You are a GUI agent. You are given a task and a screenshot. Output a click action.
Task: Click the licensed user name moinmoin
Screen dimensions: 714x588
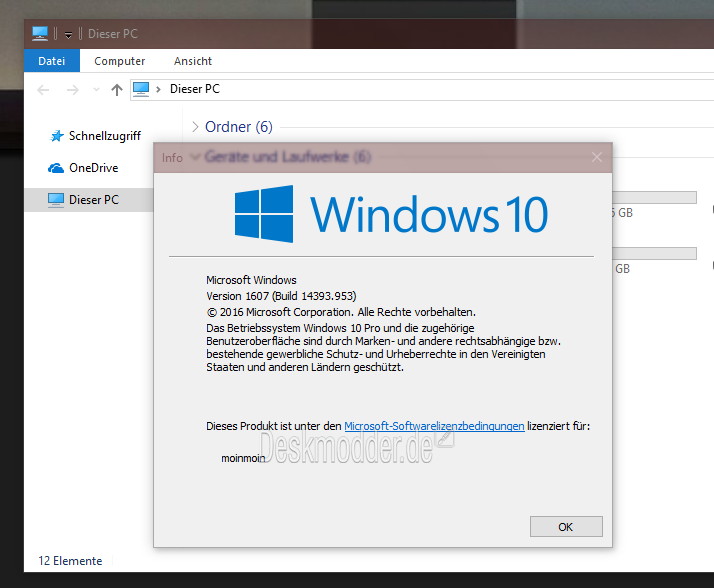243,458
